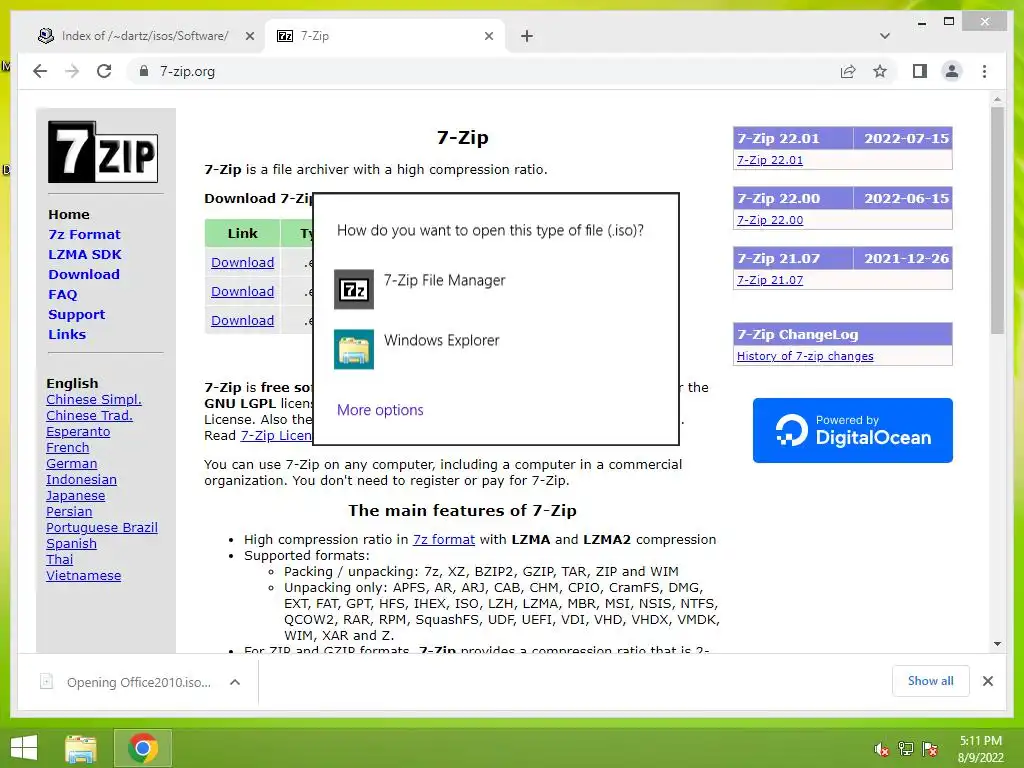This screenshot has height=768, width=1024.
Task: Close the Index of Software tab
Action: pyautogui.click(x=249, y=36)
